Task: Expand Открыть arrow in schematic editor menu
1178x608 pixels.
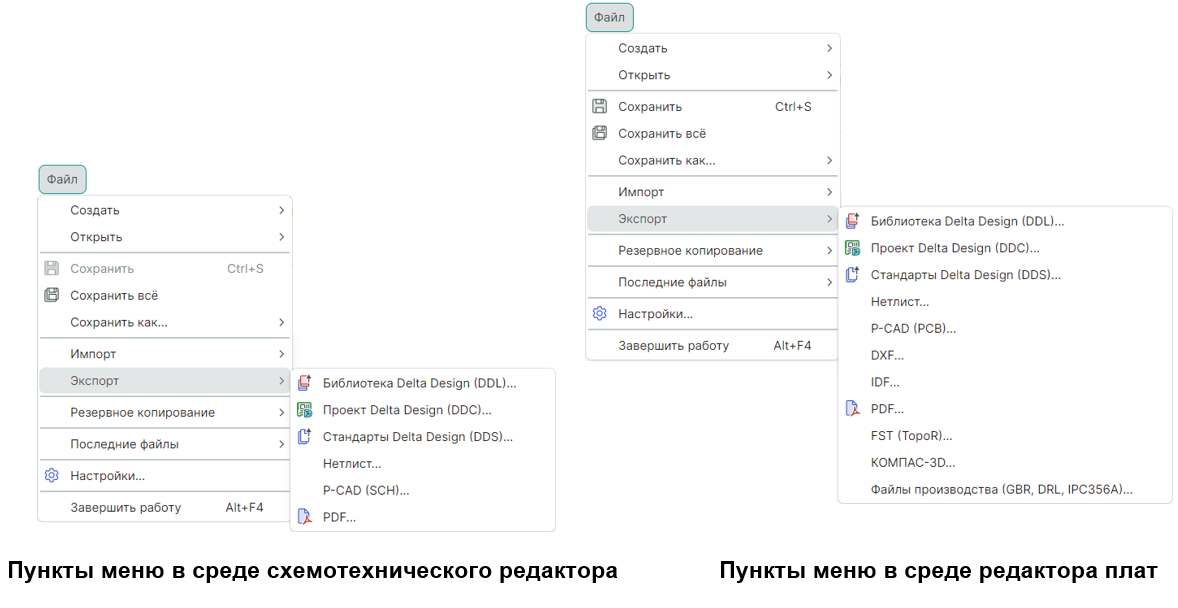Action: click(x=282, y=237)
